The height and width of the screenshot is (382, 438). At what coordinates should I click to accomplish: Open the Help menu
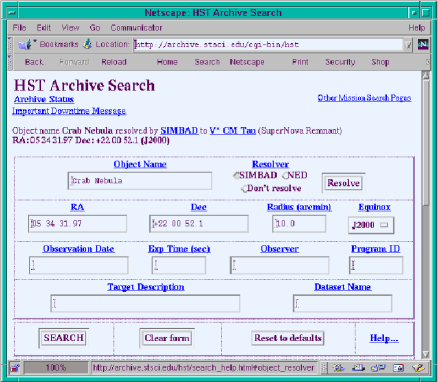(417, 28)
